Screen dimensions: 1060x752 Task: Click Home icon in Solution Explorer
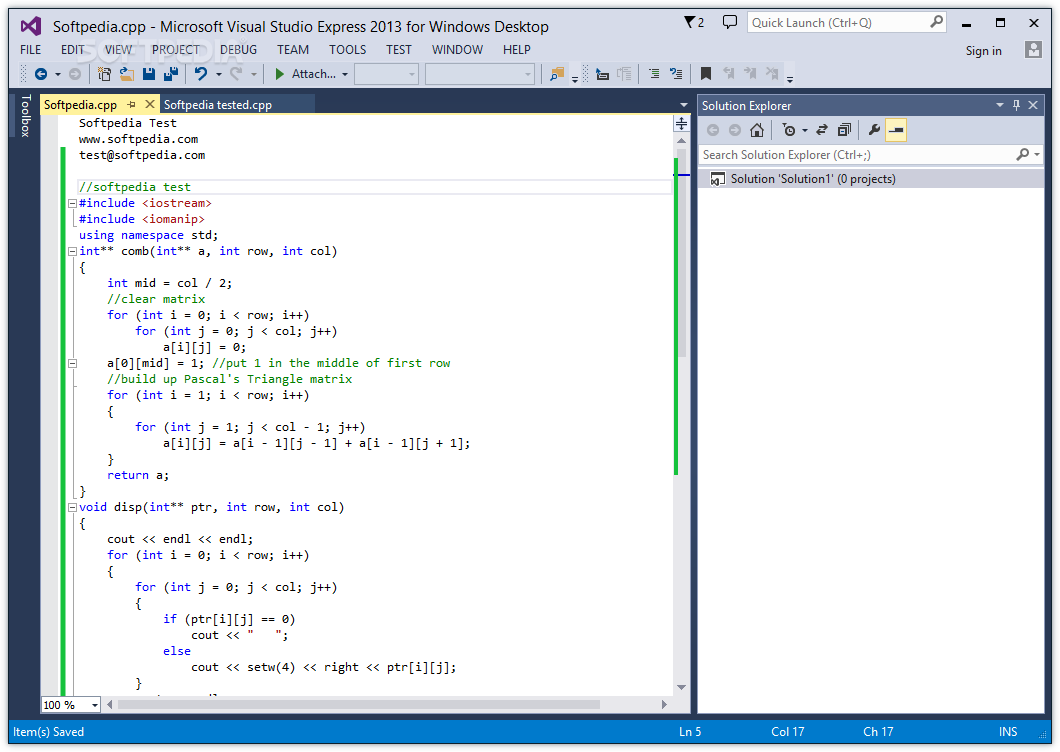coord(757,130)
